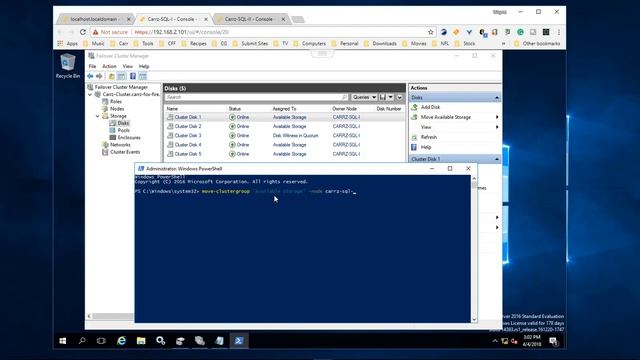Close the localhost.localdomain tab
This screenshot has width=640, height=360.
pyautogui.click(x=129, y=19)
